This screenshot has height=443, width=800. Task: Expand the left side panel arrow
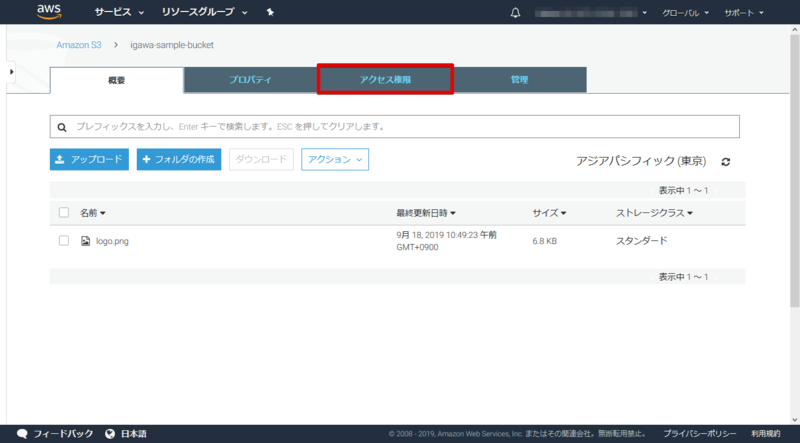[x=11, y=72]
